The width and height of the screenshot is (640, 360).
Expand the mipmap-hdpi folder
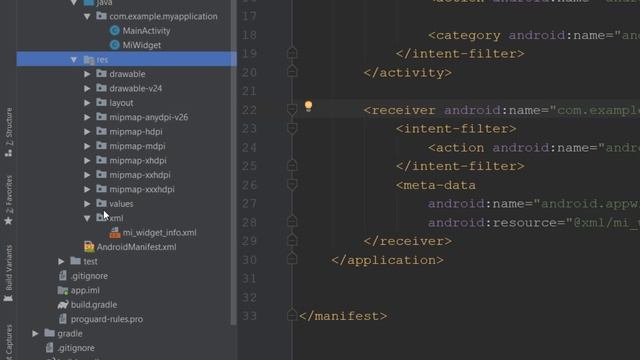point(87,131)
